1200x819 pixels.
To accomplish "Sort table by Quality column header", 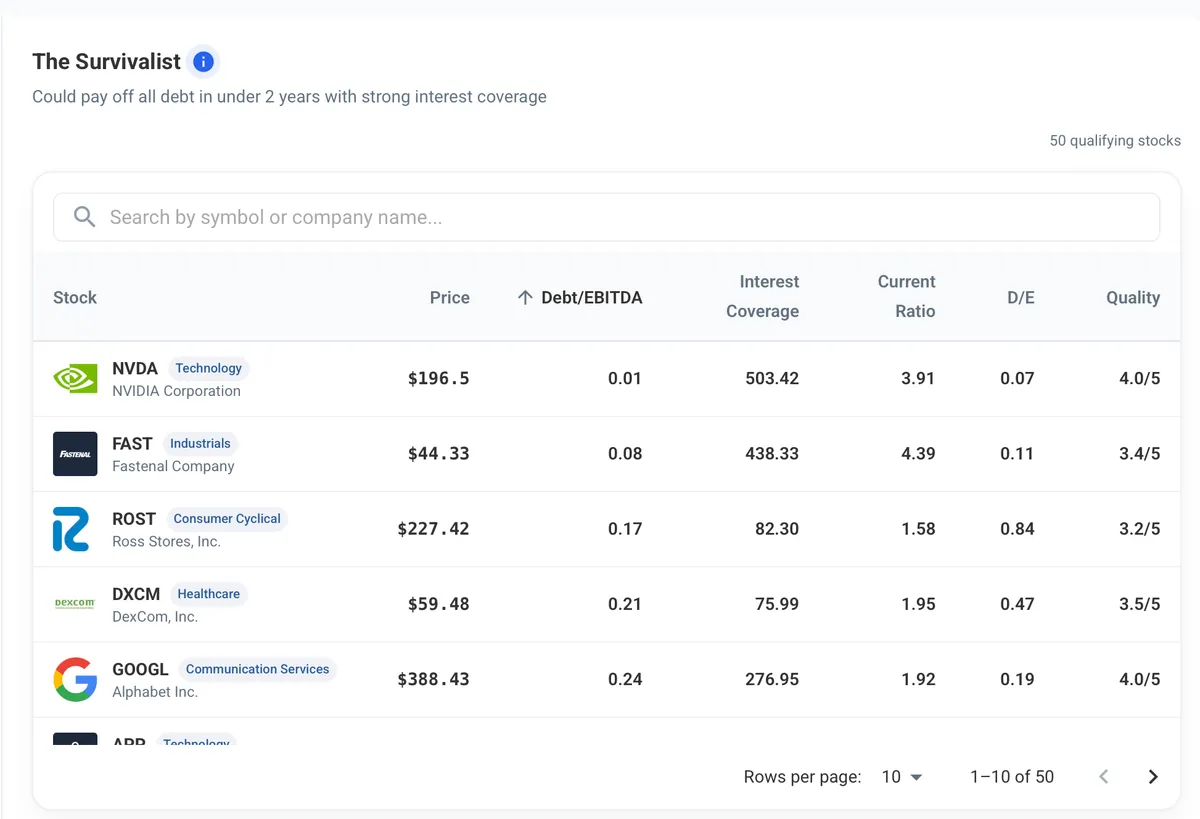I will (1133, 297).
